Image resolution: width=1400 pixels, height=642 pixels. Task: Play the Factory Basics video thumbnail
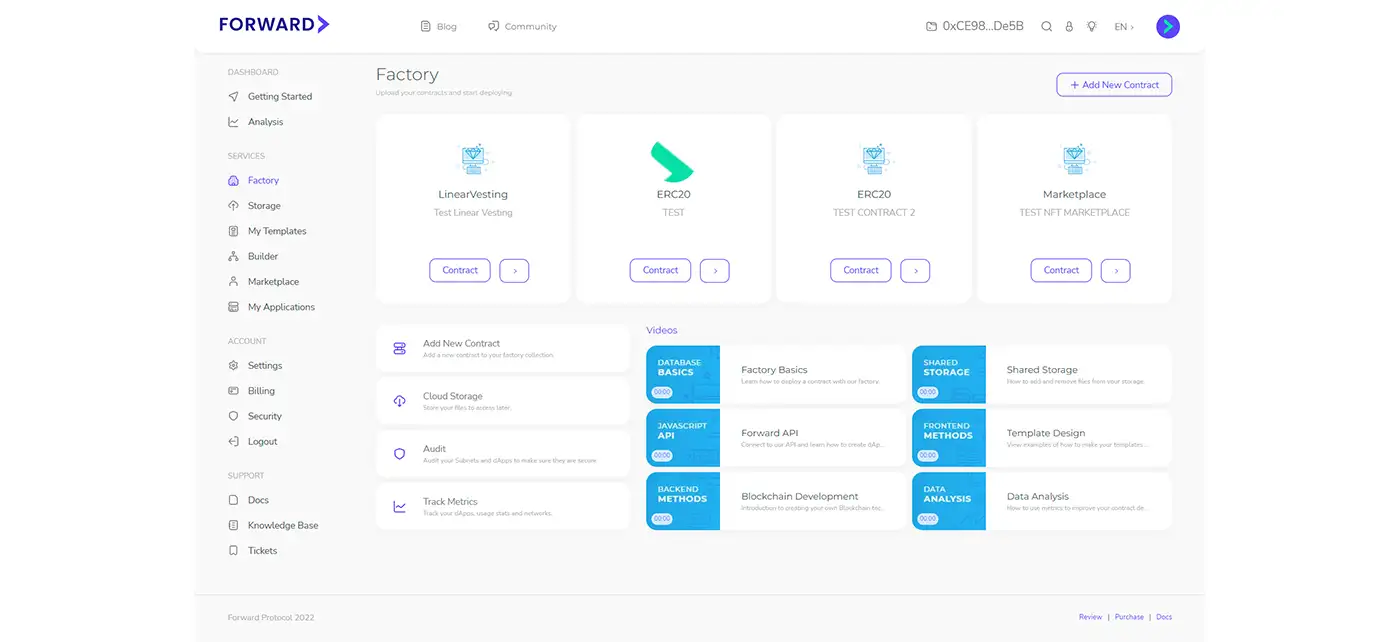coord(683,375)
